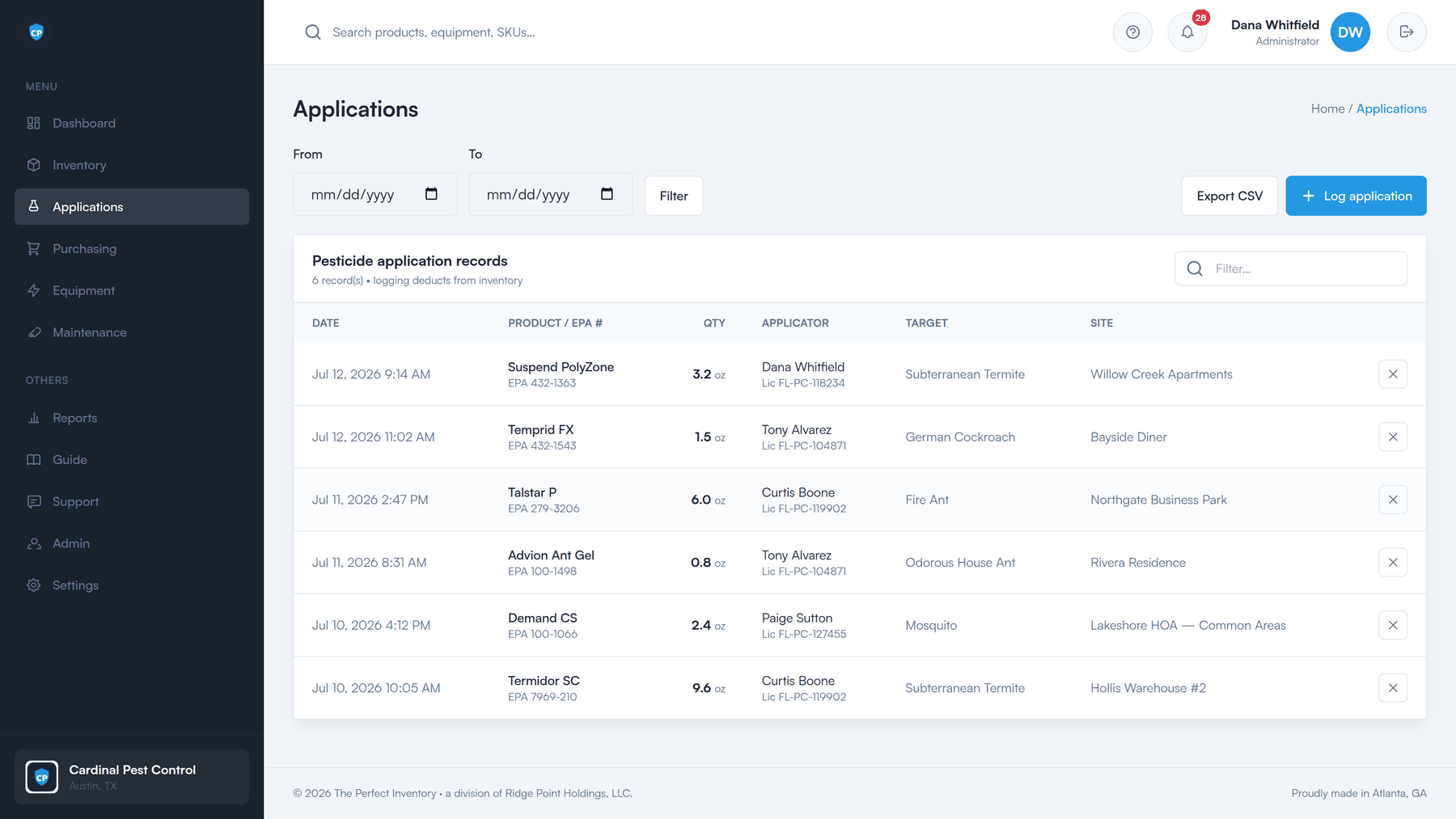Open the From date calendar picker icon

[431, 194]
